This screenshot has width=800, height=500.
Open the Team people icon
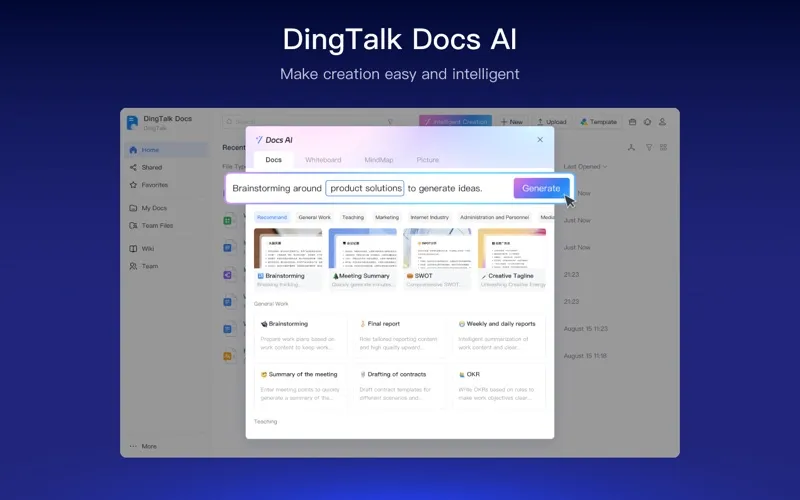(133, 266)
